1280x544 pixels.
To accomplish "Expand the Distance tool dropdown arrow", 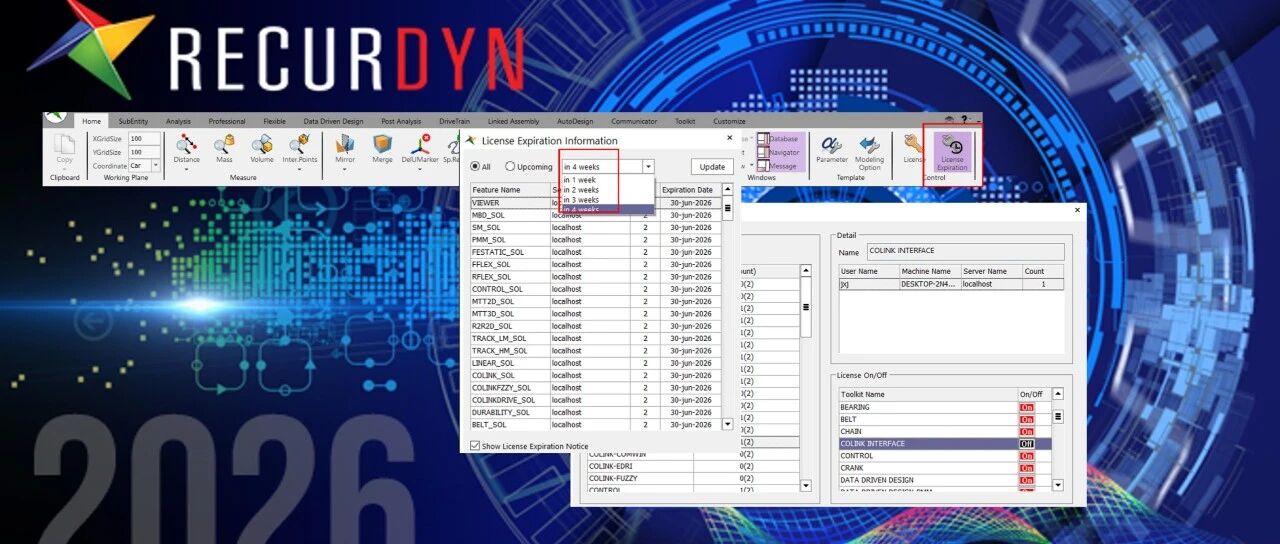I will 186,170.
